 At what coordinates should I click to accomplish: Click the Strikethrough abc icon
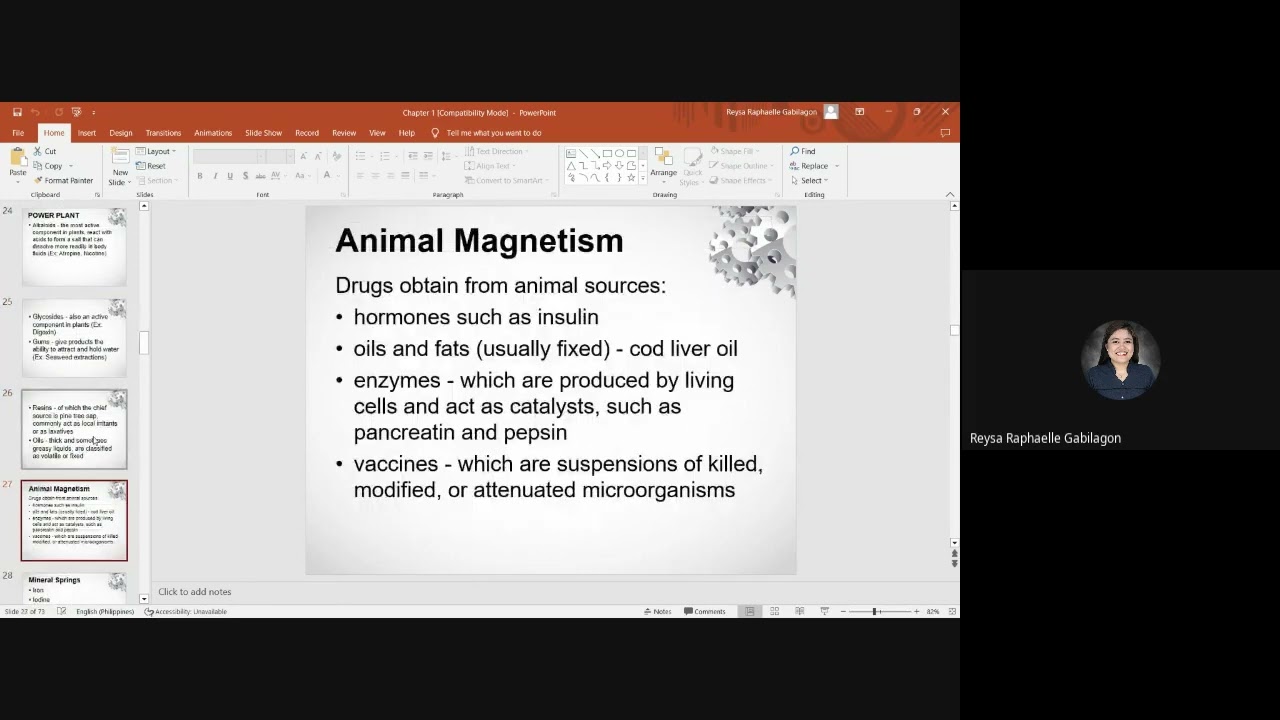point(260,176)
